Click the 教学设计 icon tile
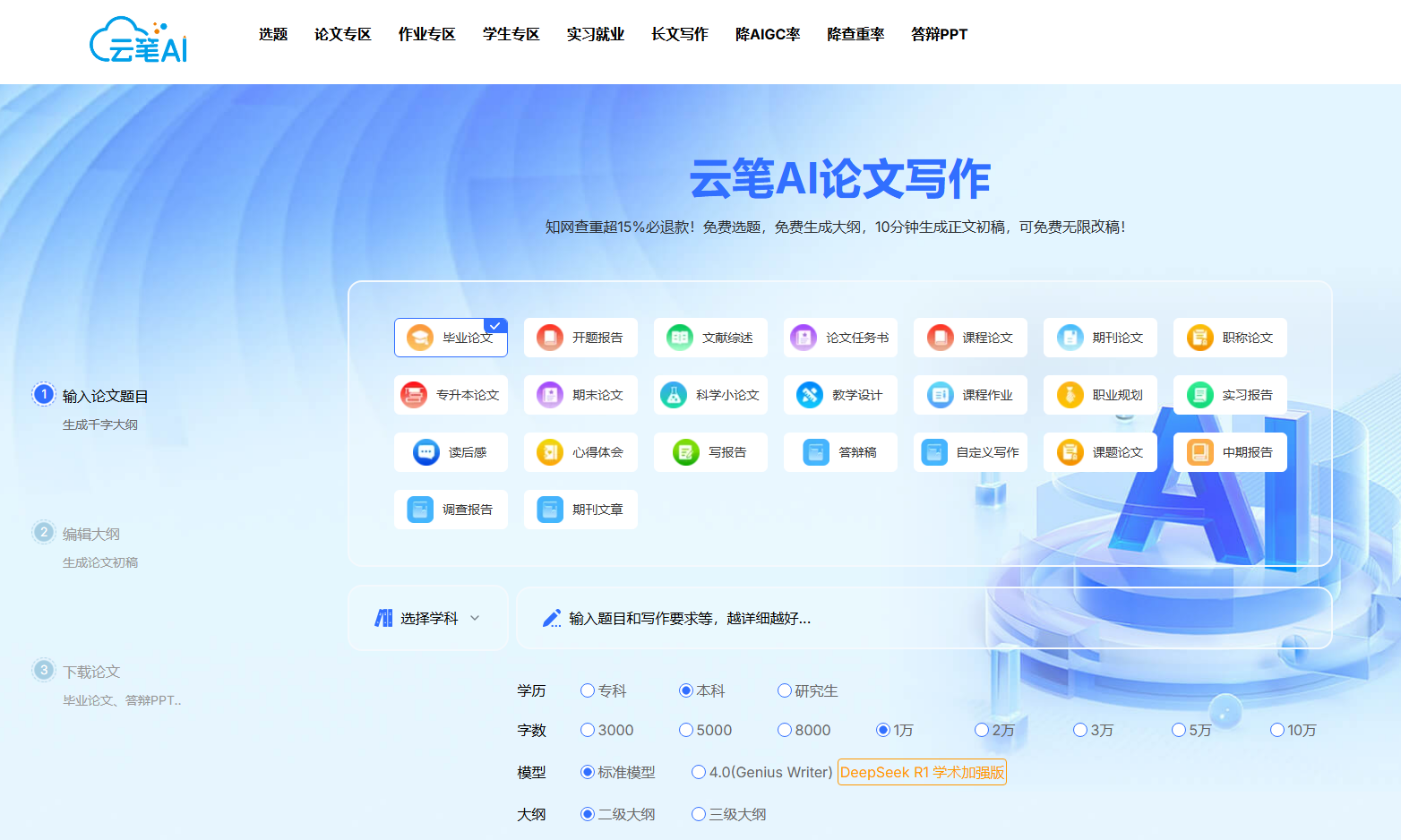 click(x=810, y=395)
